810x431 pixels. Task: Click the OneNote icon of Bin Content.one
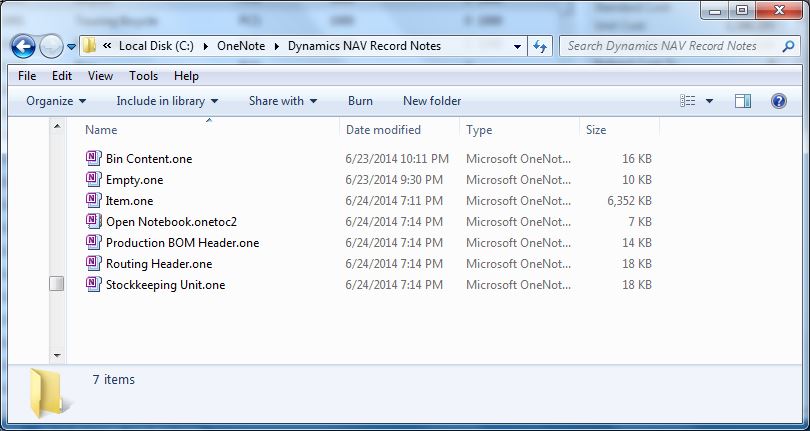pyautogui.click(x=94, y=158)
